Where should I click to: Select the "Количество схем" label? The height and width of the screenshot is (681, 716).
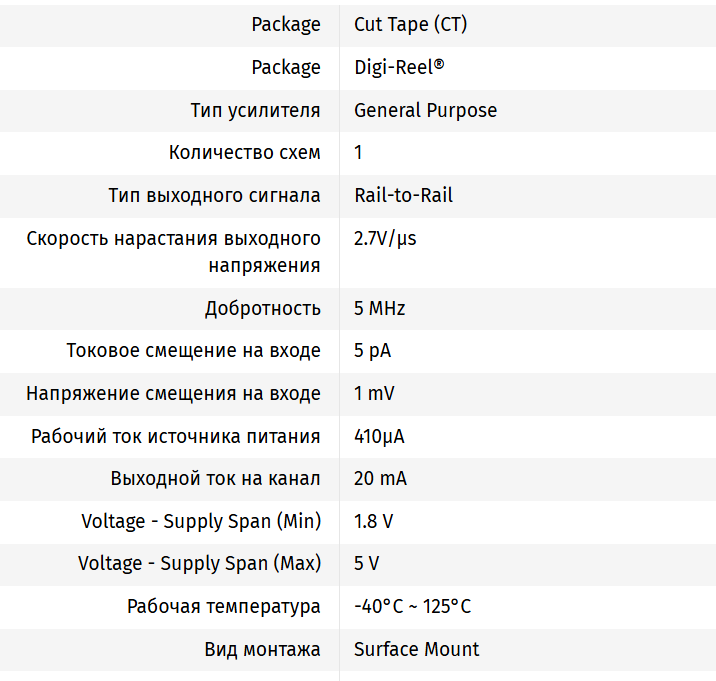pos(245,153)
